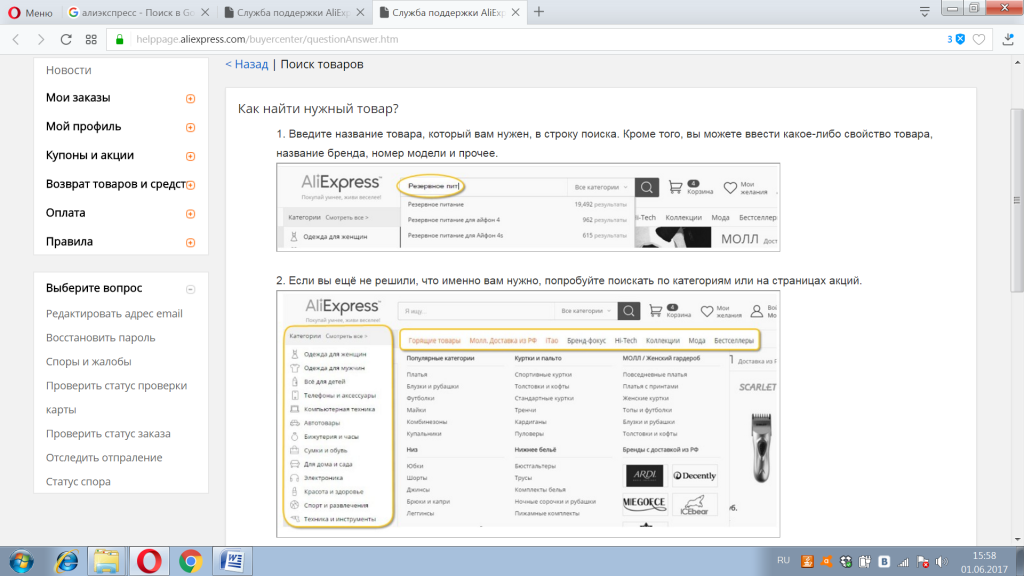Open Speed Dial start page grid icon
1024x576 pixels.
[91, 40]
